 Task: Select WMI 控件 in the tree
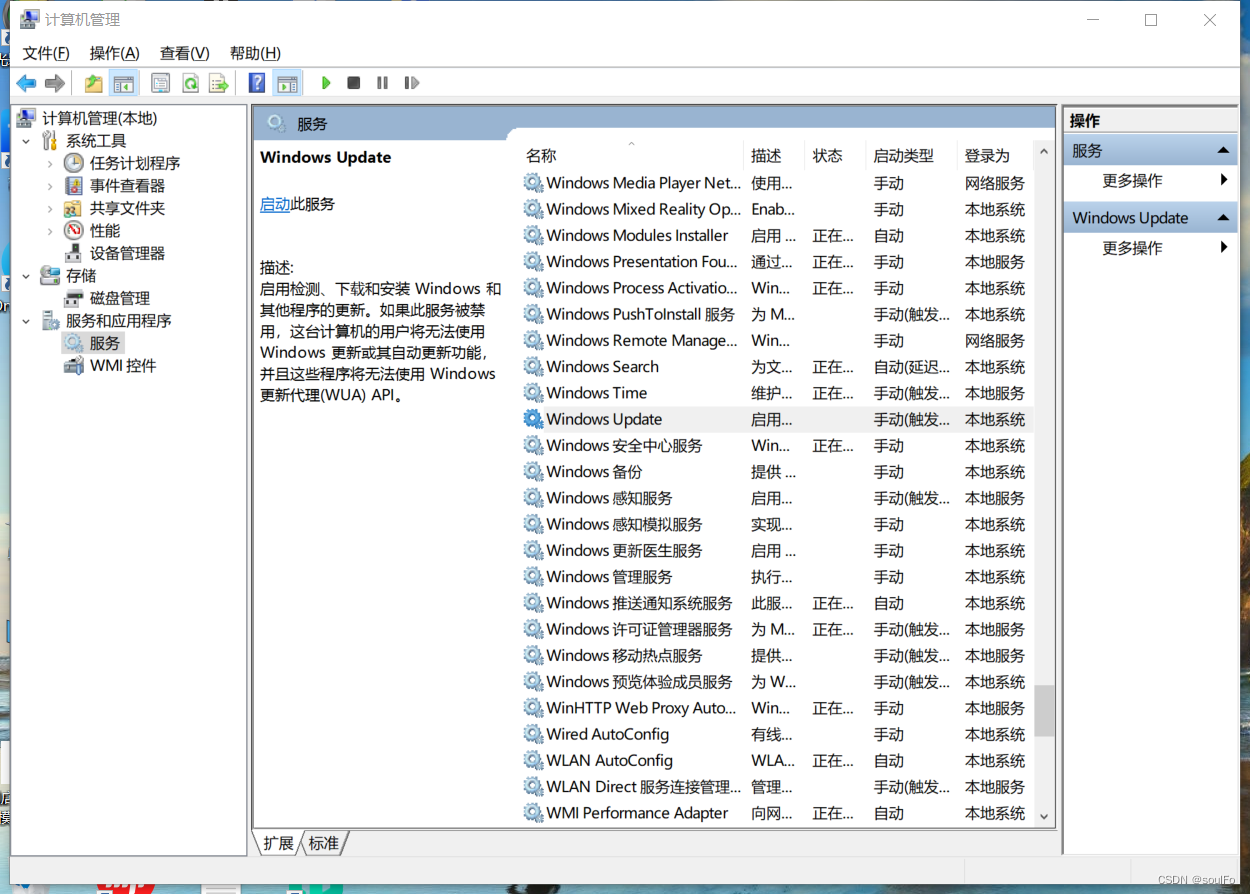tap(123, 366)
